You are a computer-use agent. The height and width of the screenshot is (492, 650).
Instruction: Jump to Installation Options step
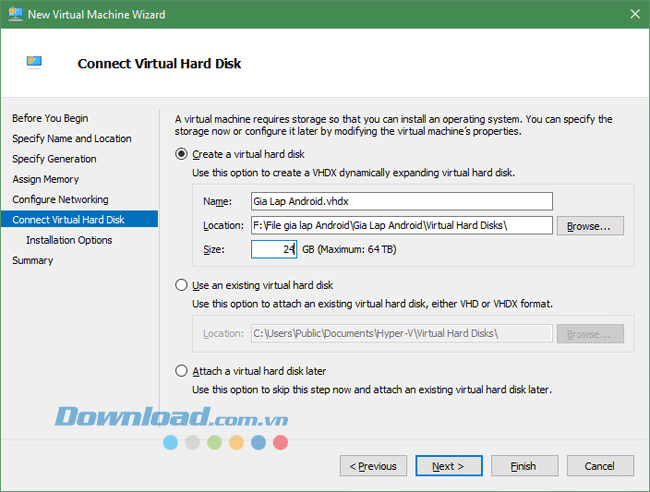tap(69, 240)
